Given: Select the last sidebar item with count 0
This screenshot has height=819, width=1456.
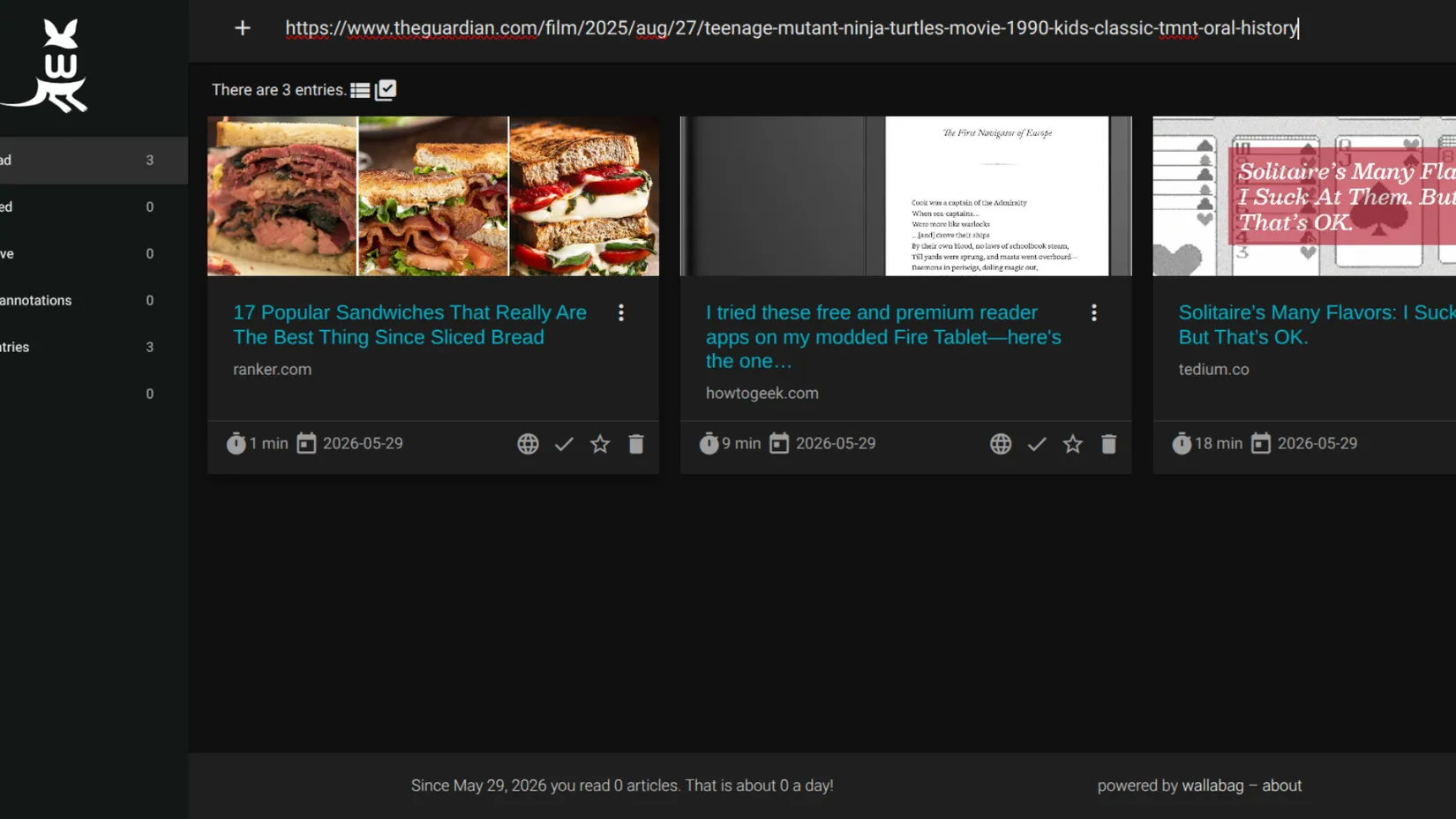Looking at the screenshot, I should click(94, 394).
